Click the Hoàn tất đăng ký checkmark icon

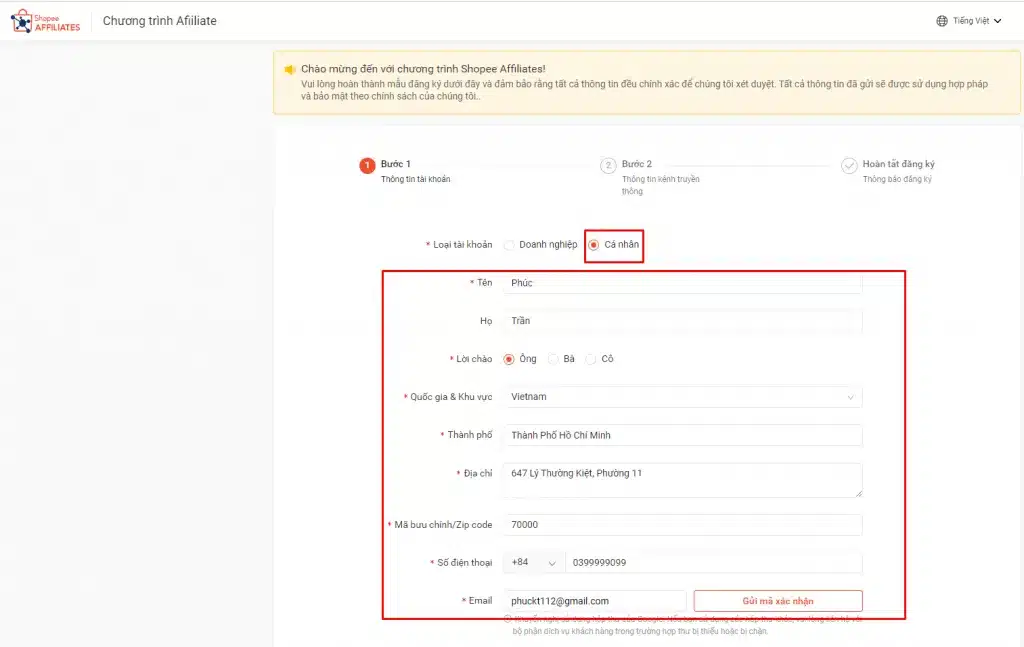(x=849, y=165)
